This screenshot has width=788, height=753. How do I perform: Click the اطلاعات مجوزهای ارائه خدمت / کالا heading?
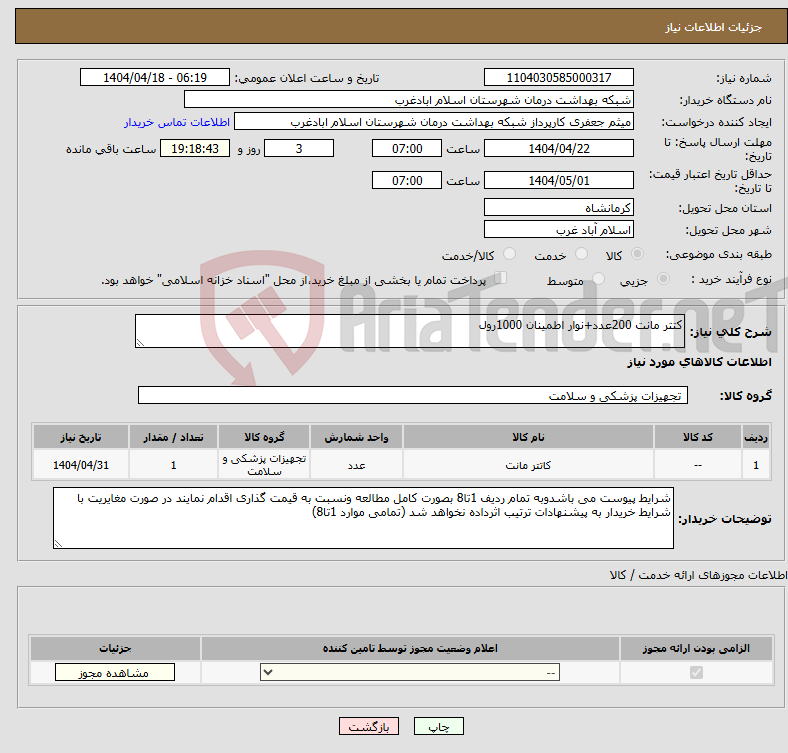[698, 575]
